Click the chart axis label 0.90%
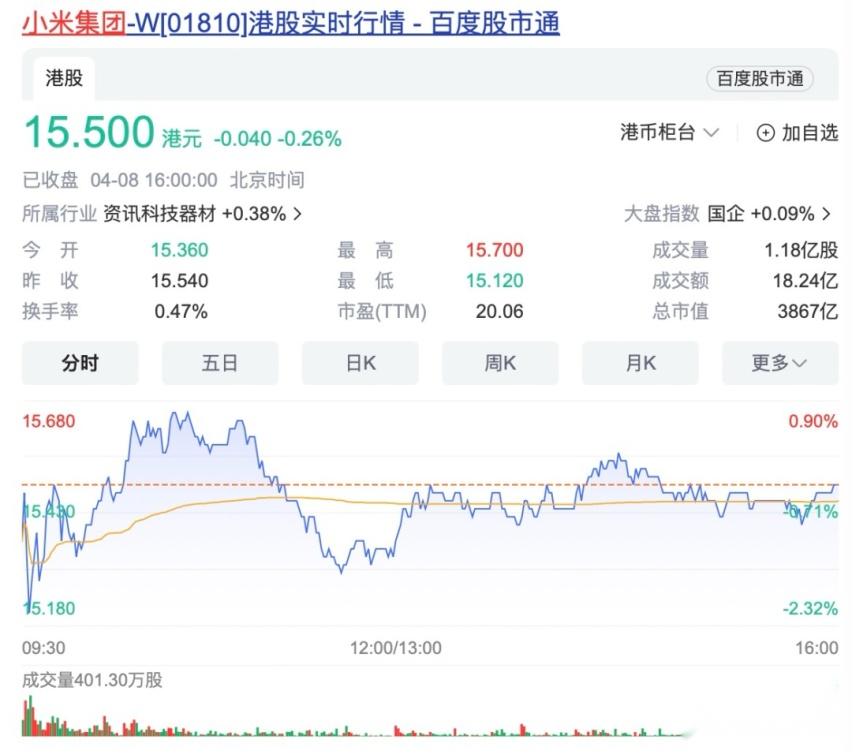This screenshot has height=751, width=852. coord(813,421)
